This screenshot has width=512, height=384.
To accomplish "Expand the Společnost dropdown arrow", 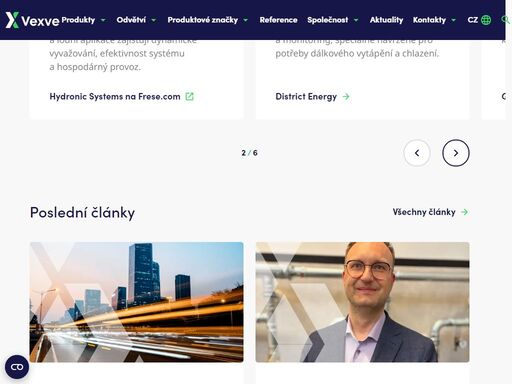I will [356, 20].
